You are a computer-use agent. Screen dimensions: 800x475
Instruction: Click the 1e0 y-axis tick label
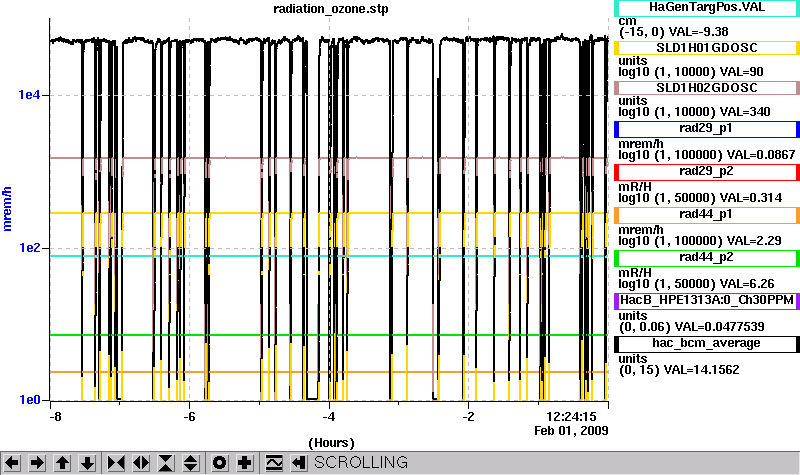tap(29, 399)
